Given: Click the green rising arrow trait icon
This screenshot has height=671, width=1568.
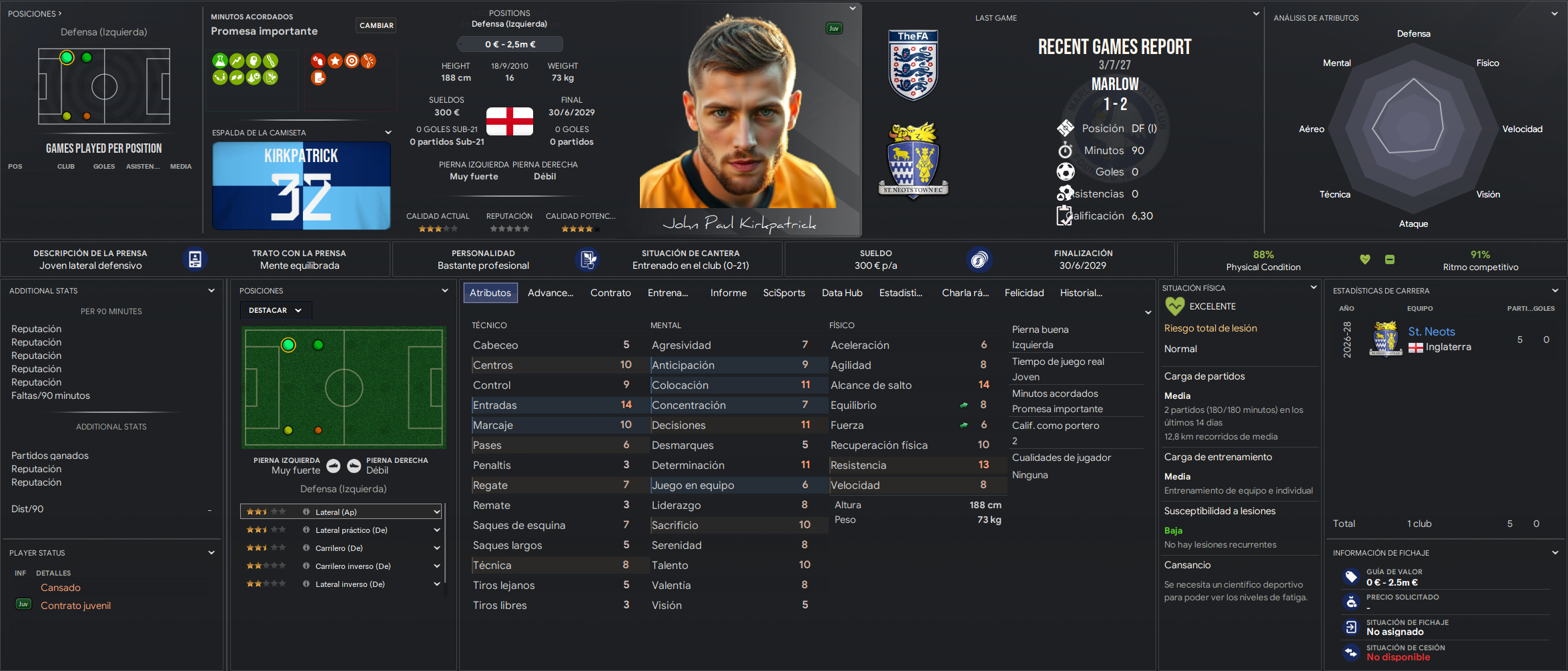Looking at the screenshot, I should tap(236, 61).
